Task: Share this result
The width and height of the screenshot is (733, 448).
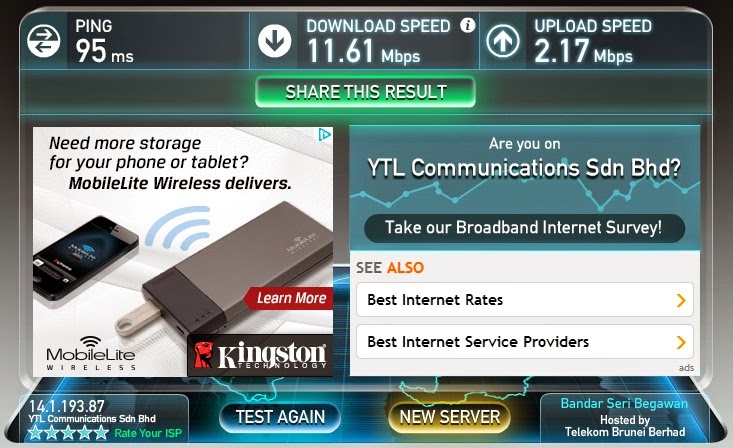Action: (x=366, y=92)
